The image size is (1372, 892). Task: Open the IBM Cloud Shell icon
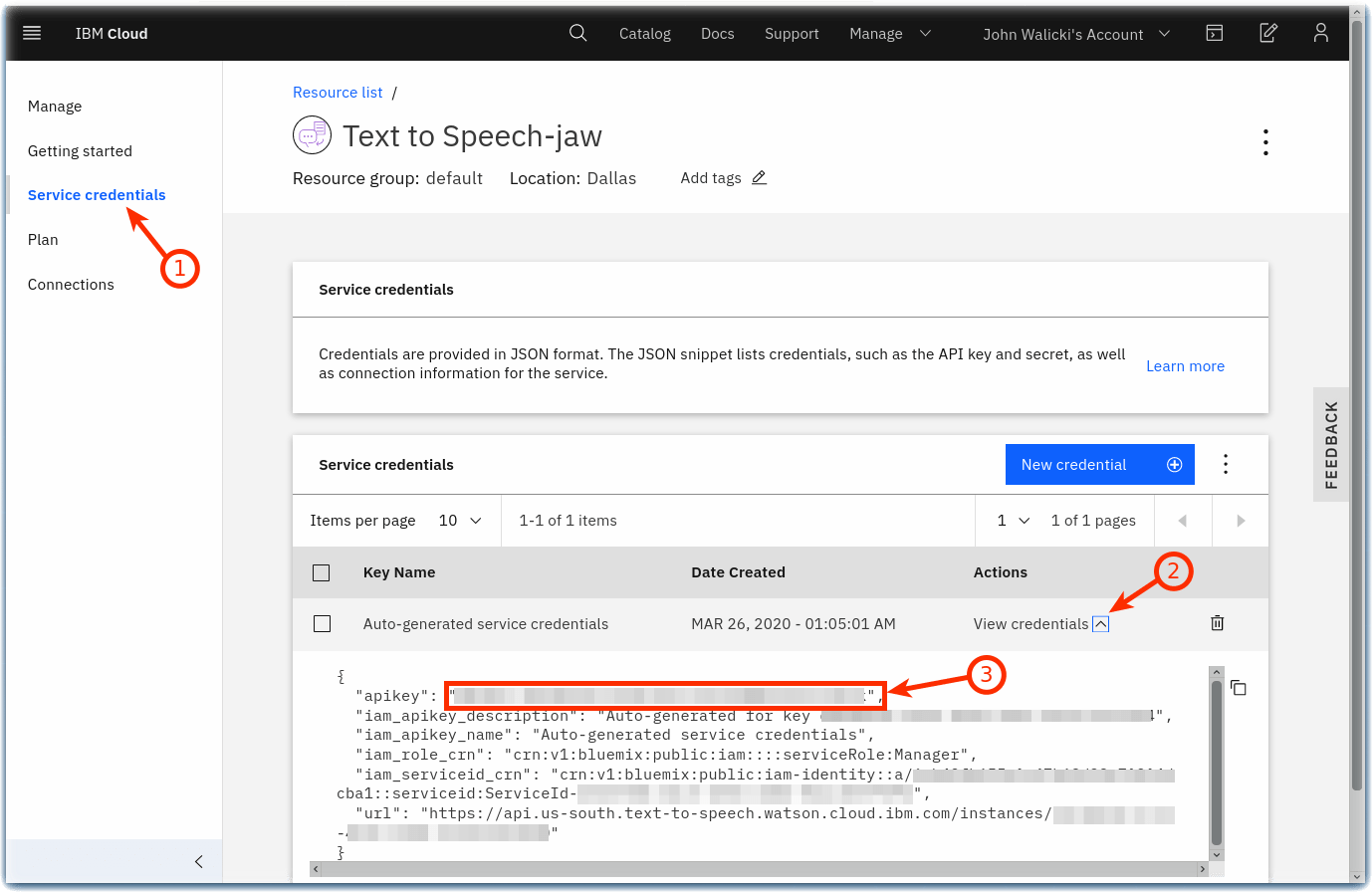pyautogui.click(x=1215, y=33)
